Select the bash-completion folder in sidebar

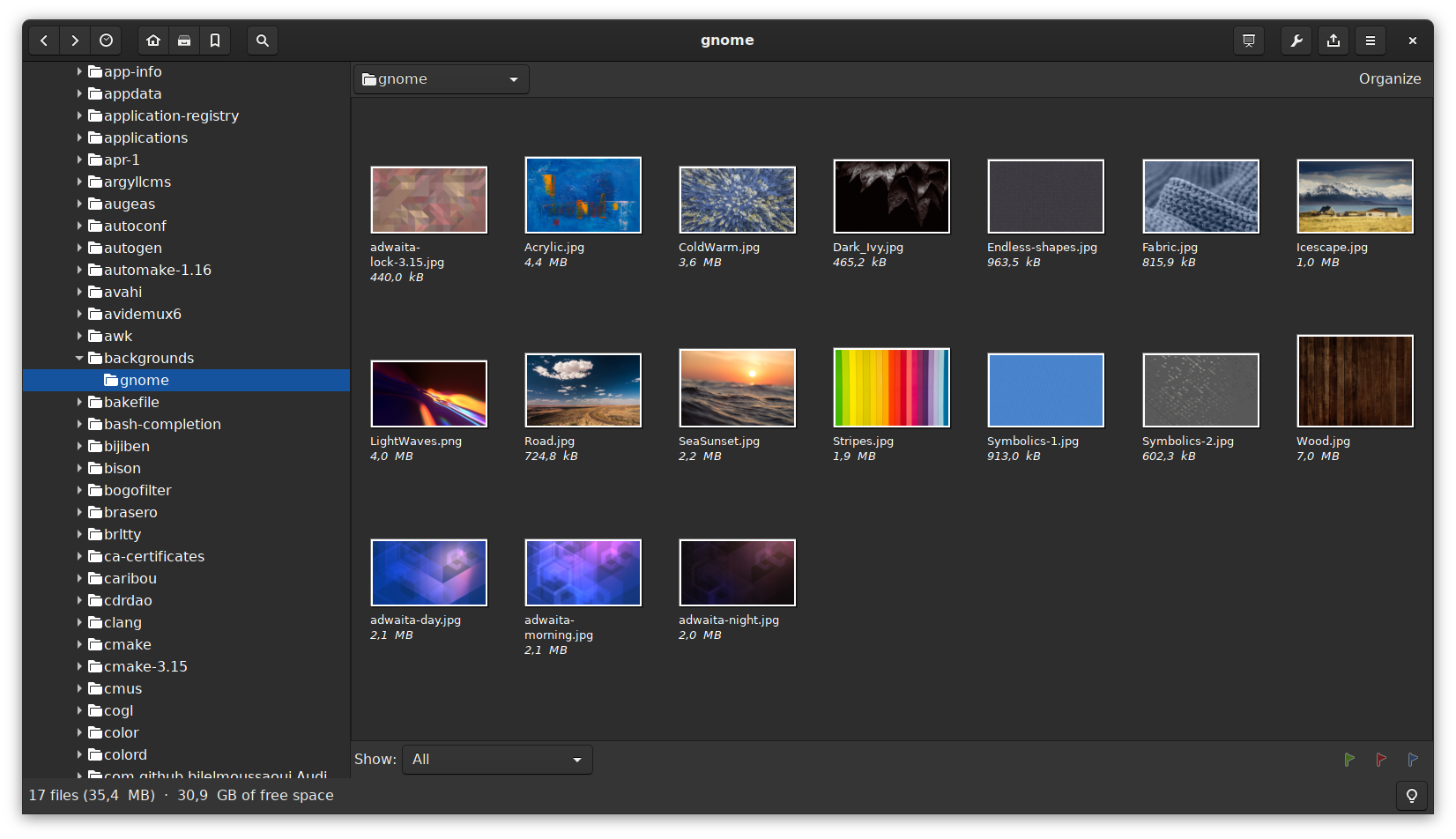tap(162, 424)
